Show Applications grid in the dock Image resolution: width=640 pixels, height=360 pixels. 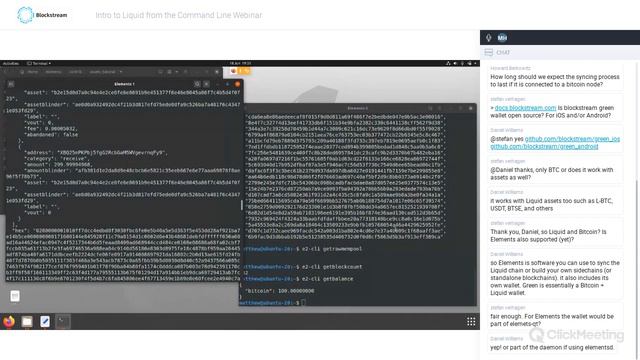click(471, 322)
